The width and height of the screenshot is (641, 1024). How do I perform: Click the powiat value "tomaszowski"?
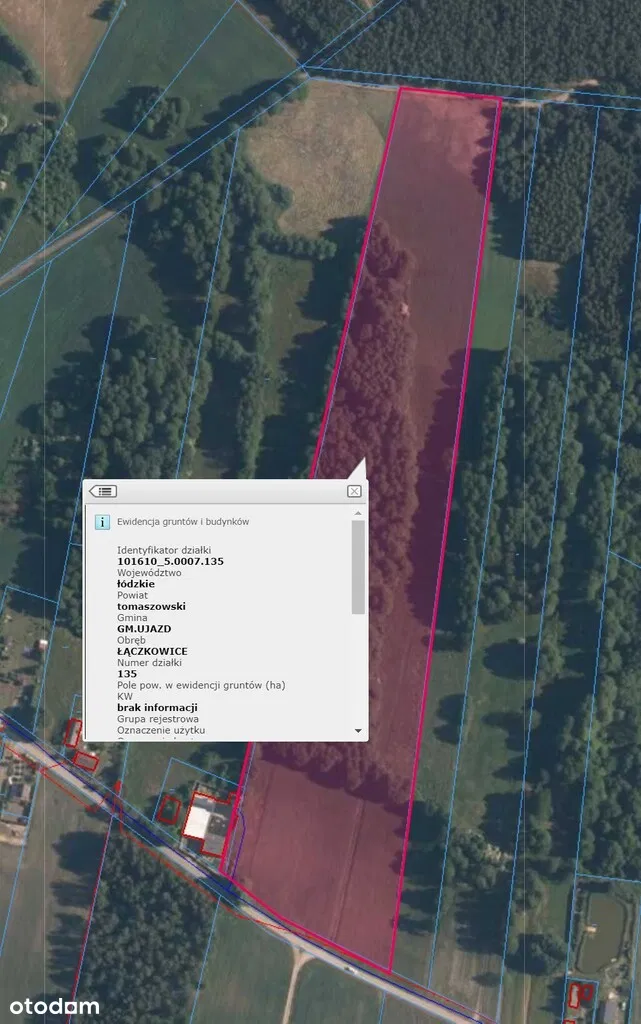tap(151, 606)
